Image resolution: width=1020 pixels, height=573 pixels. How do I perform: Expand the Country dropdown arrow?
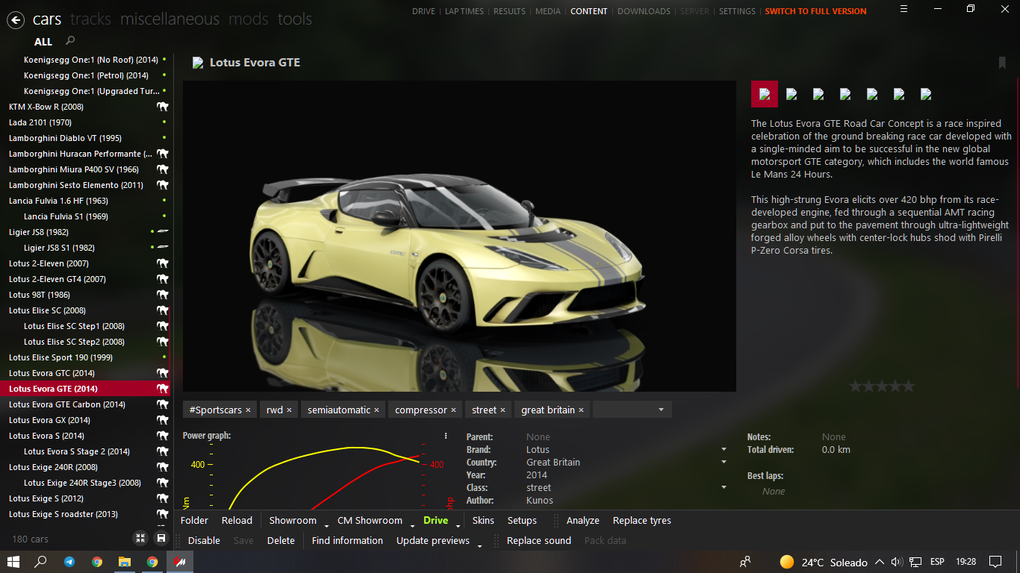[x=723, y=462]
